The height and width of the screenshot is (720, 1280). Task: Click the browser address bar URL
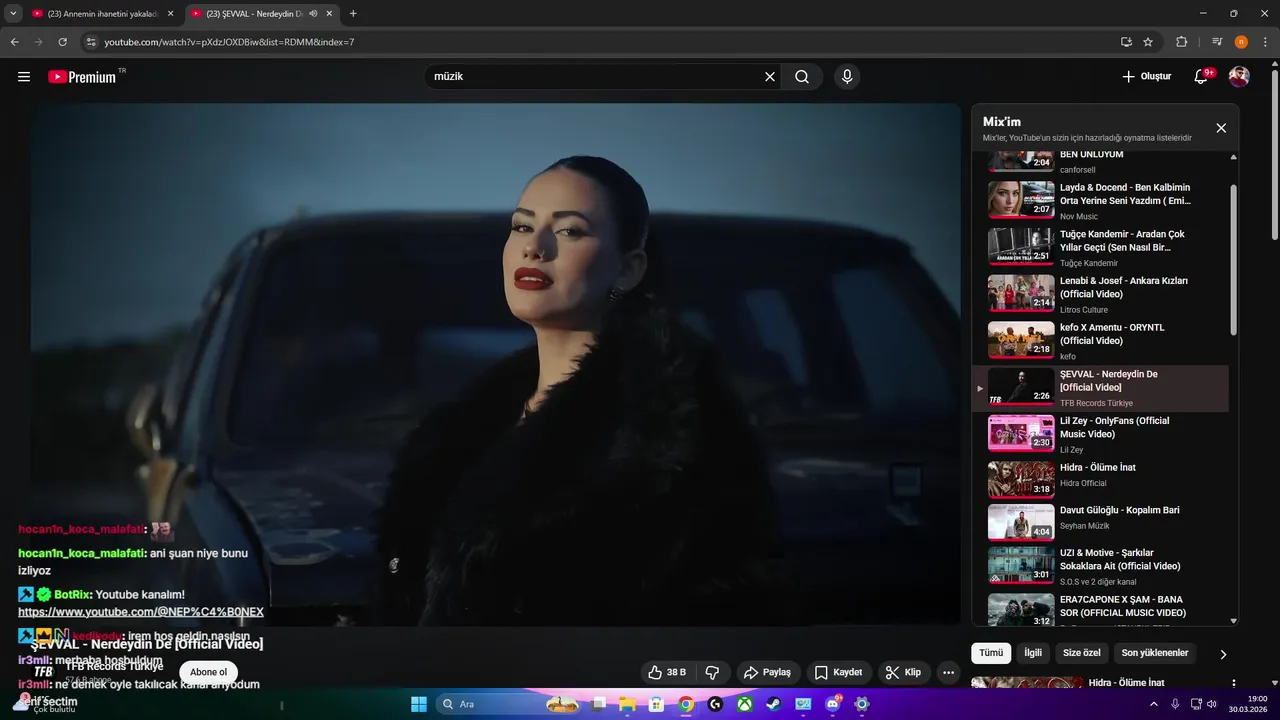pos(229,42)
